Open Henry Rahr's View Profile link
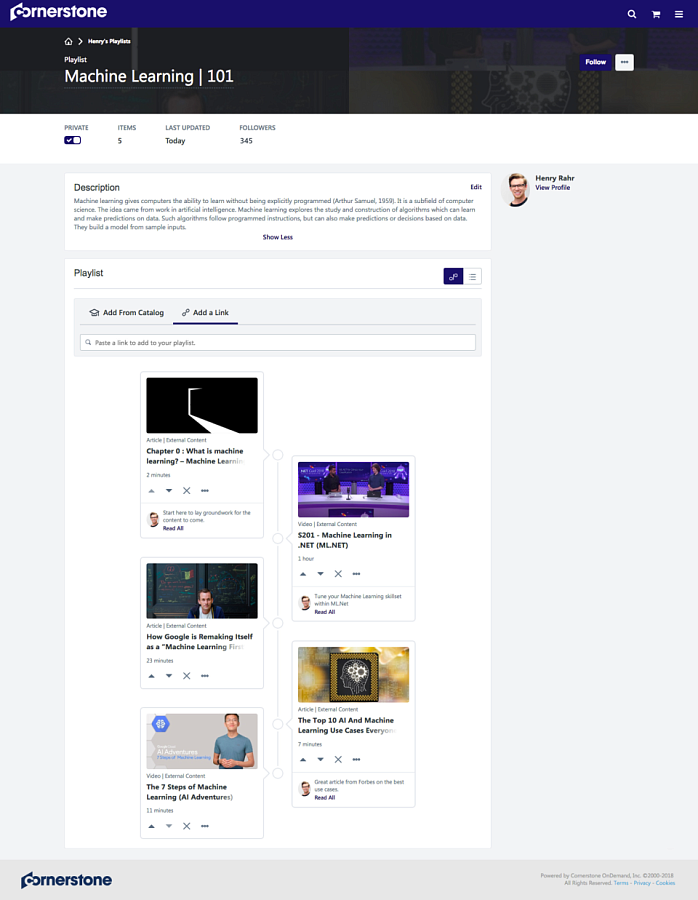The height and width of the screenshot is (900, 698). click(553, 188)
